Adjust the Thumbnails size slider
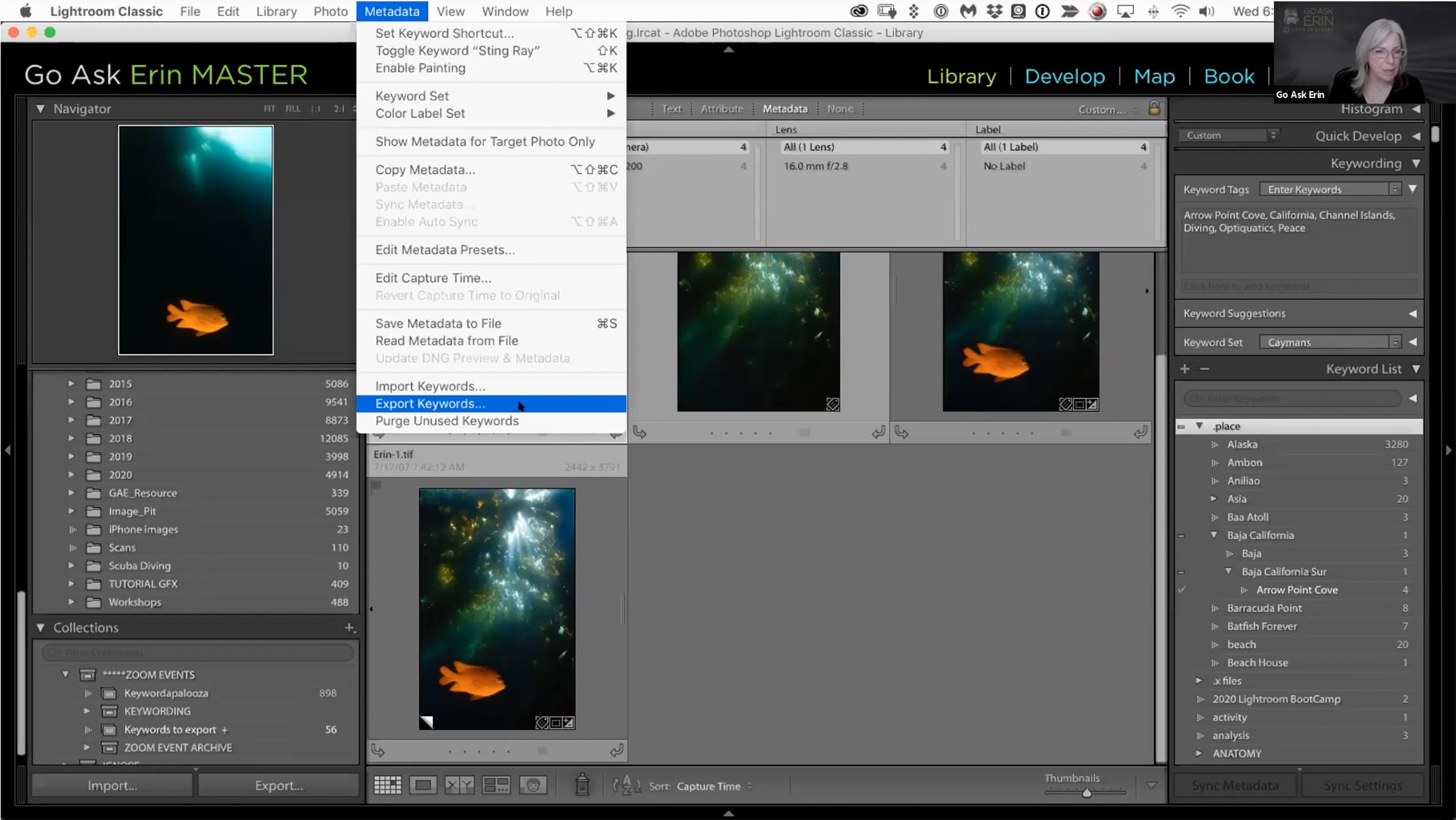1456x820 pixels. [1086, 792]
